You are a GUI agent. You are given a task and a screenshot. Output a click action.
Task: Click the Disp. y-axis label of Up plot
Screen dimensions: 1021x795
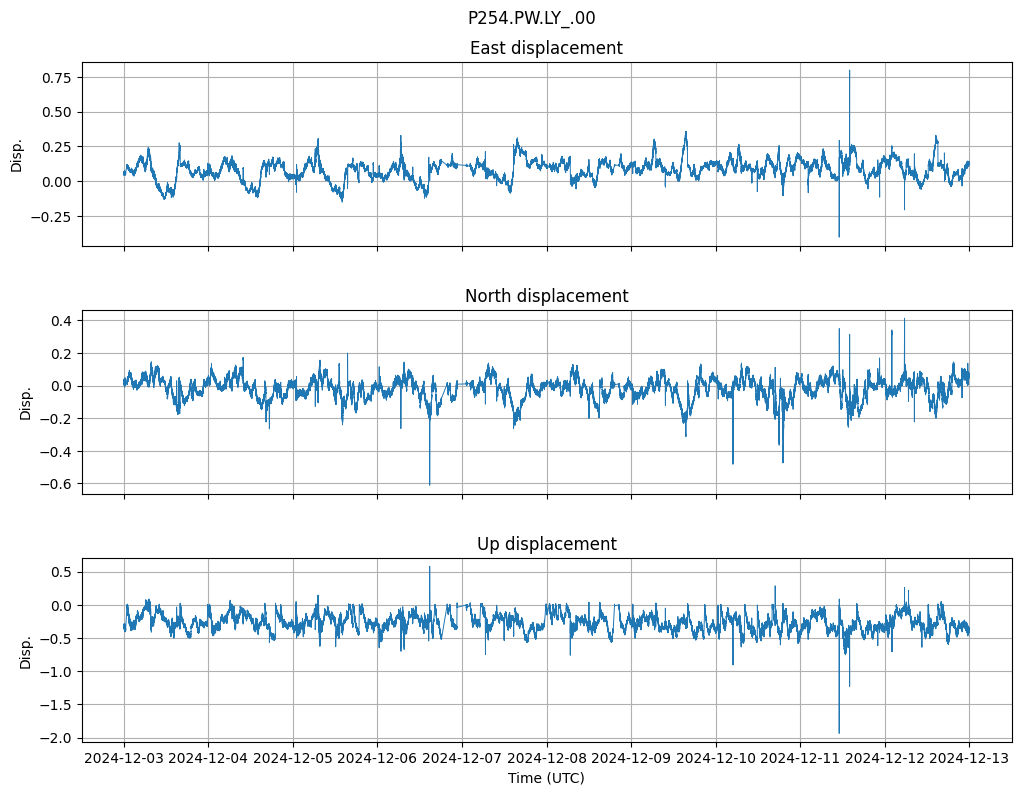click(26, 650)
